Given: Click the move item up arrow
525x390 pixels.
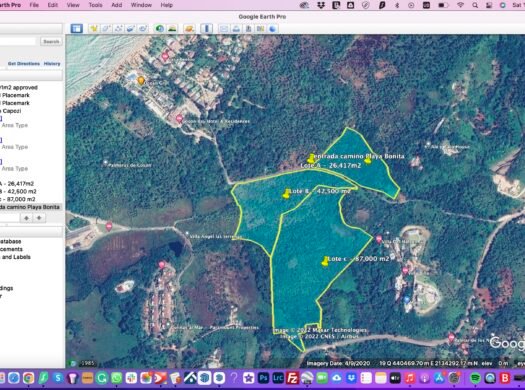Looking at the screenshot, I should [26, 218].
